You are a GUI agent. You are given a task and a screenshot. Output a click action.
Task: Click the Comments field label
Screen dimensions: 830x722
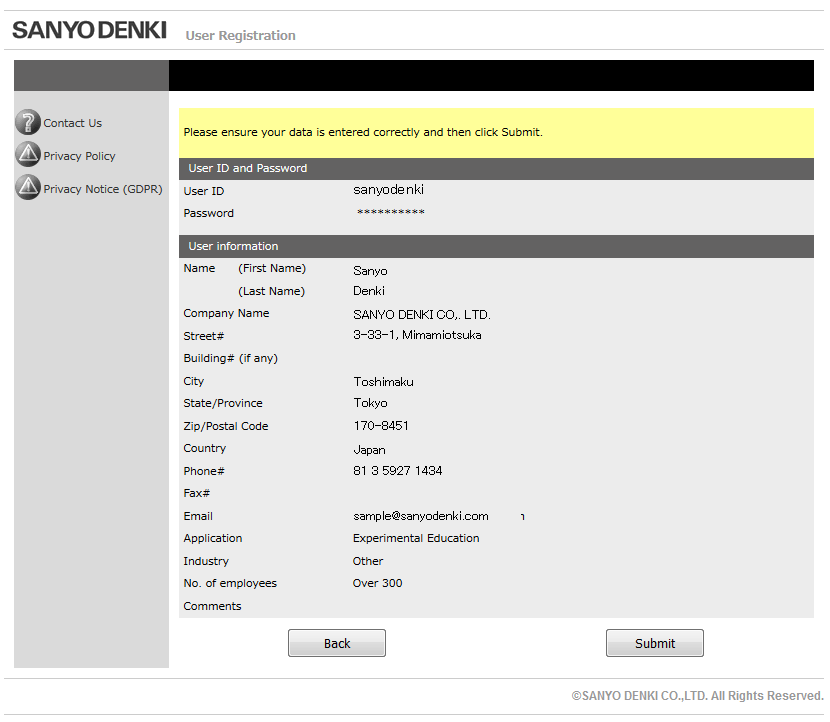212,606
